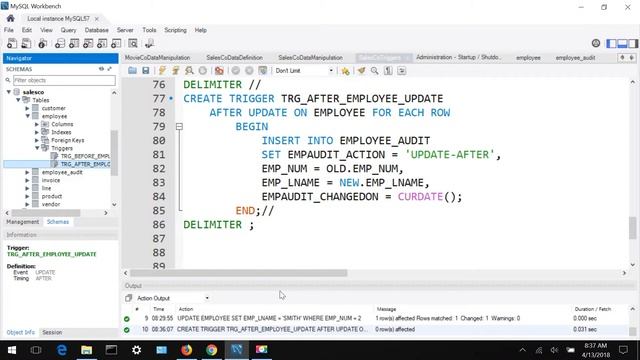
Task: Click the MySQL Workbench home icon
Action: tap(11, 18)
